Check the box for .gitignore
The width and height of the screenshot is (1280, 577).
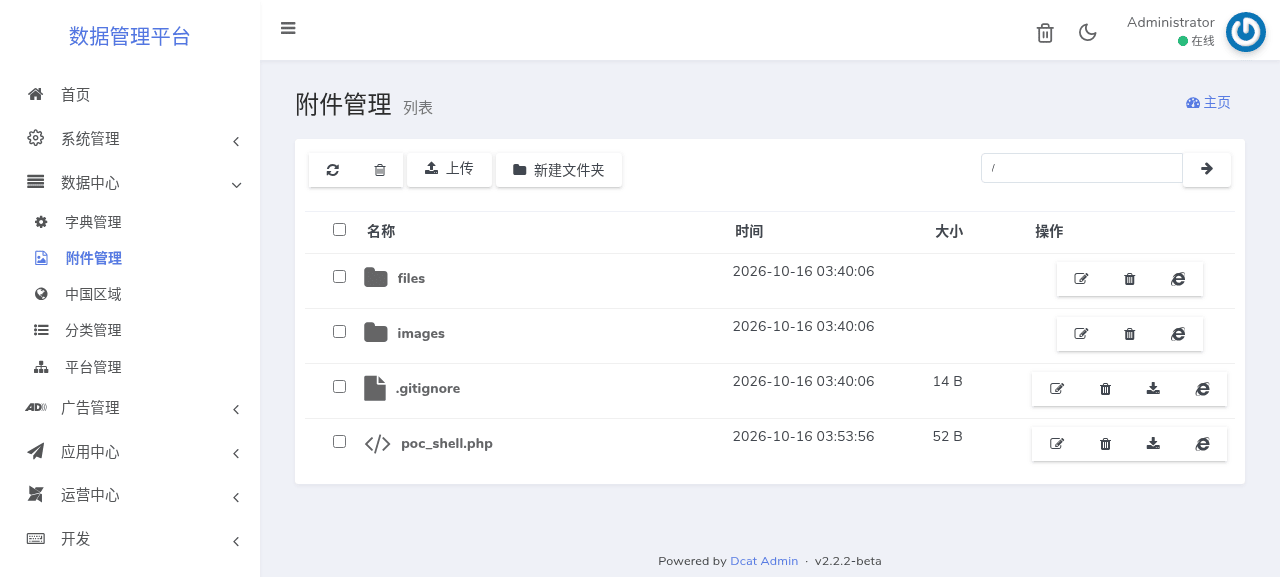339,386
